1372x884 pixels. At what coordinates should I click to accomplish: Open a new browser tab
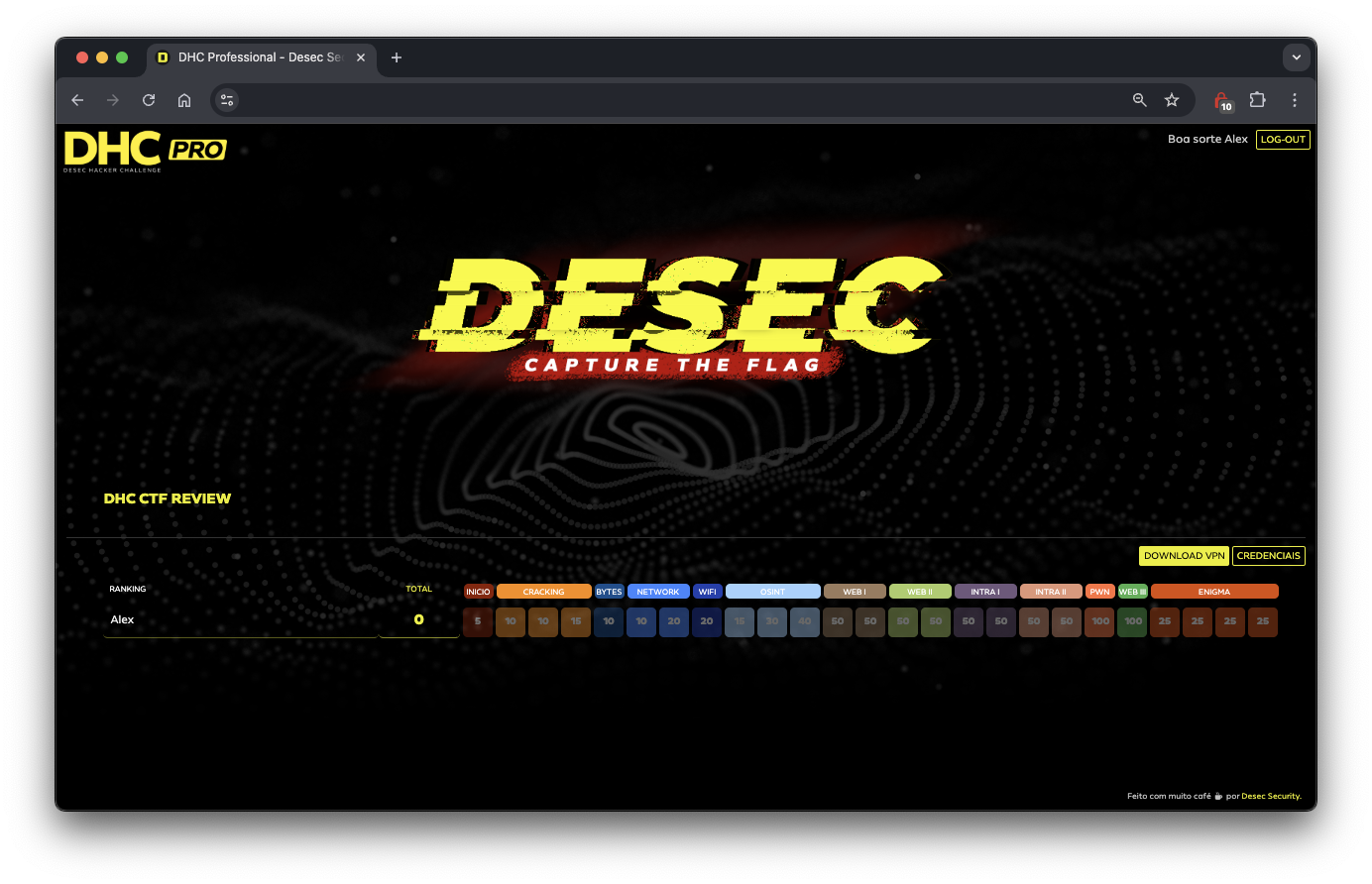point(397,57)
